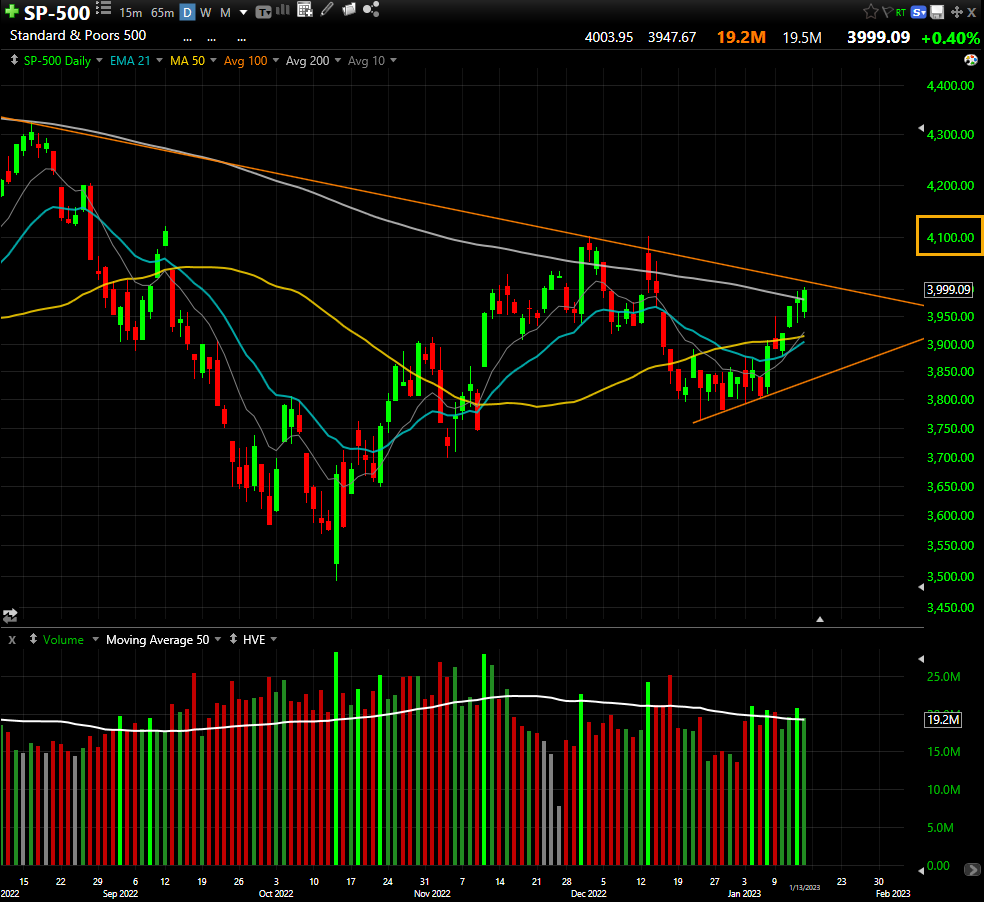
Task: Click the up-down arrows before SP-500 Daily
Action: click(14, 60)
